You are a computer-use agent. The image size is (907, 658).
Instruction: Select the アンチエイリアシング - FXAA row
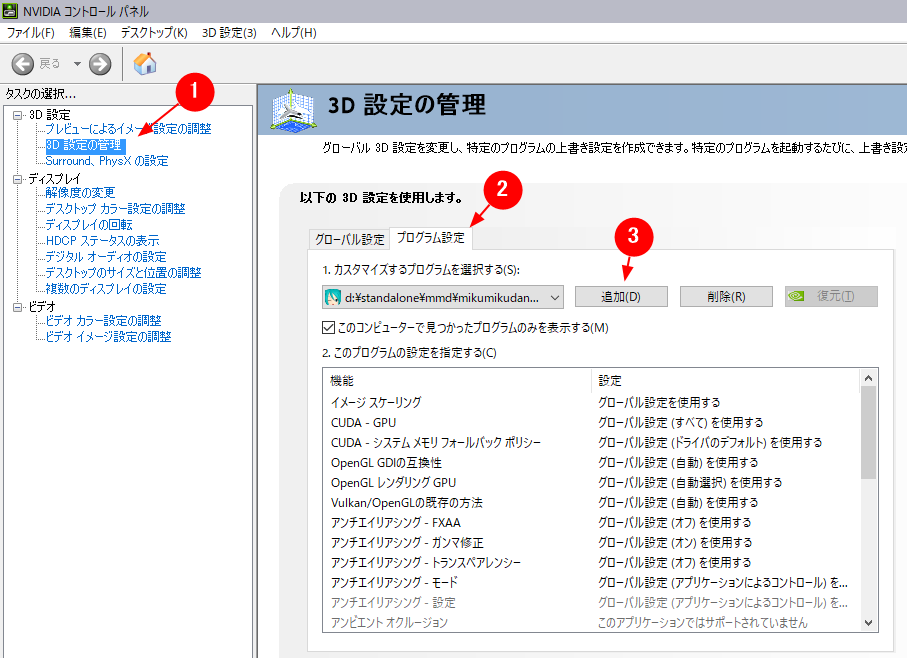click(591, 523)
